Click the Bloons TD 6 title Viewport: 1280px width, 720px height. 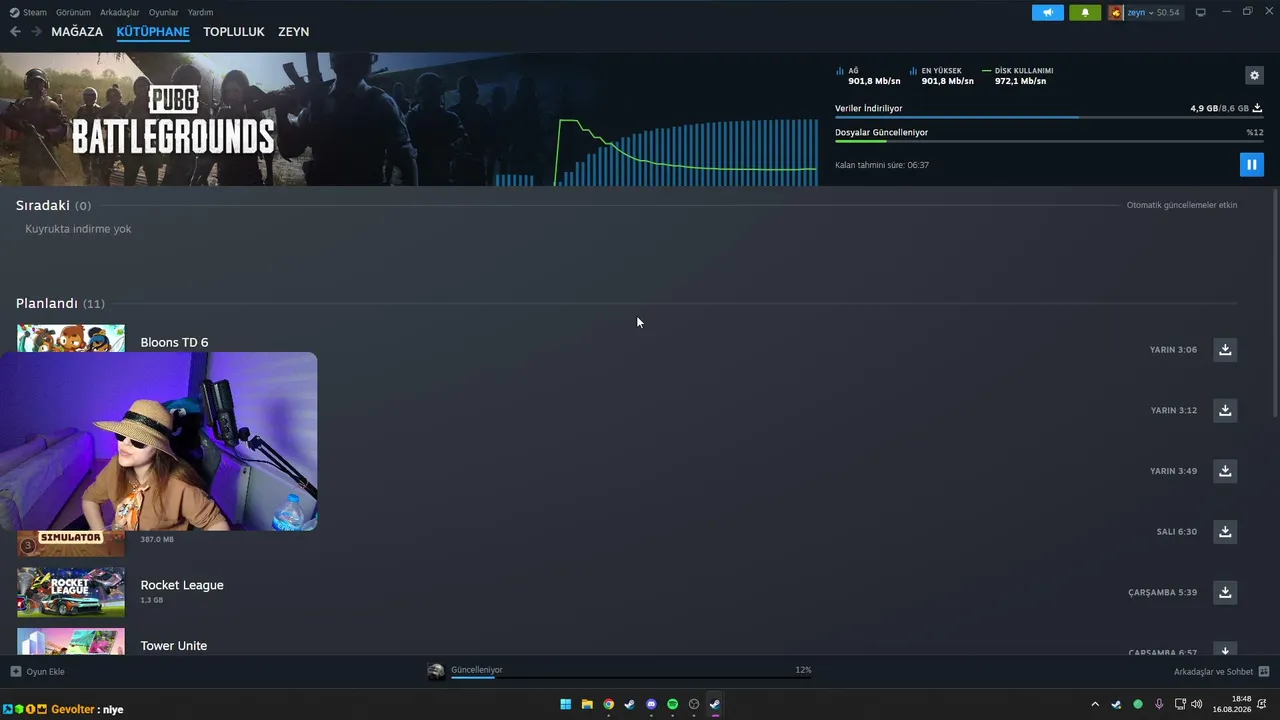[x=174, y=342]
